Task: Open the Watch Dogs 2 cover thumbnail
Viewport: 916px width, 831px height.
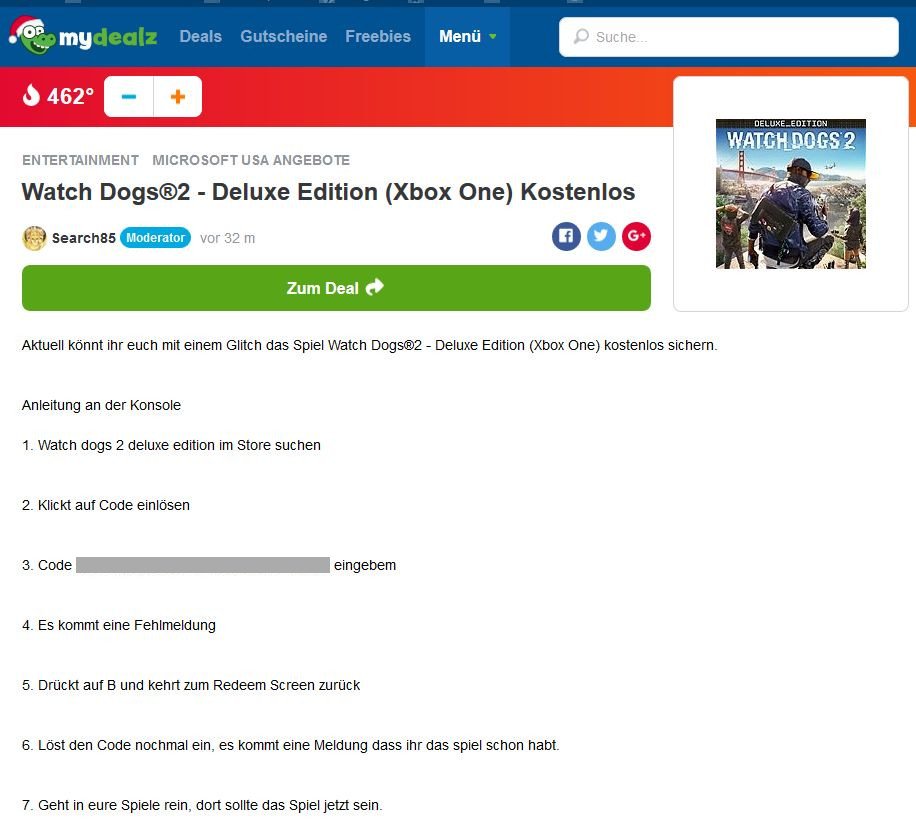Action: pos(791,194)
